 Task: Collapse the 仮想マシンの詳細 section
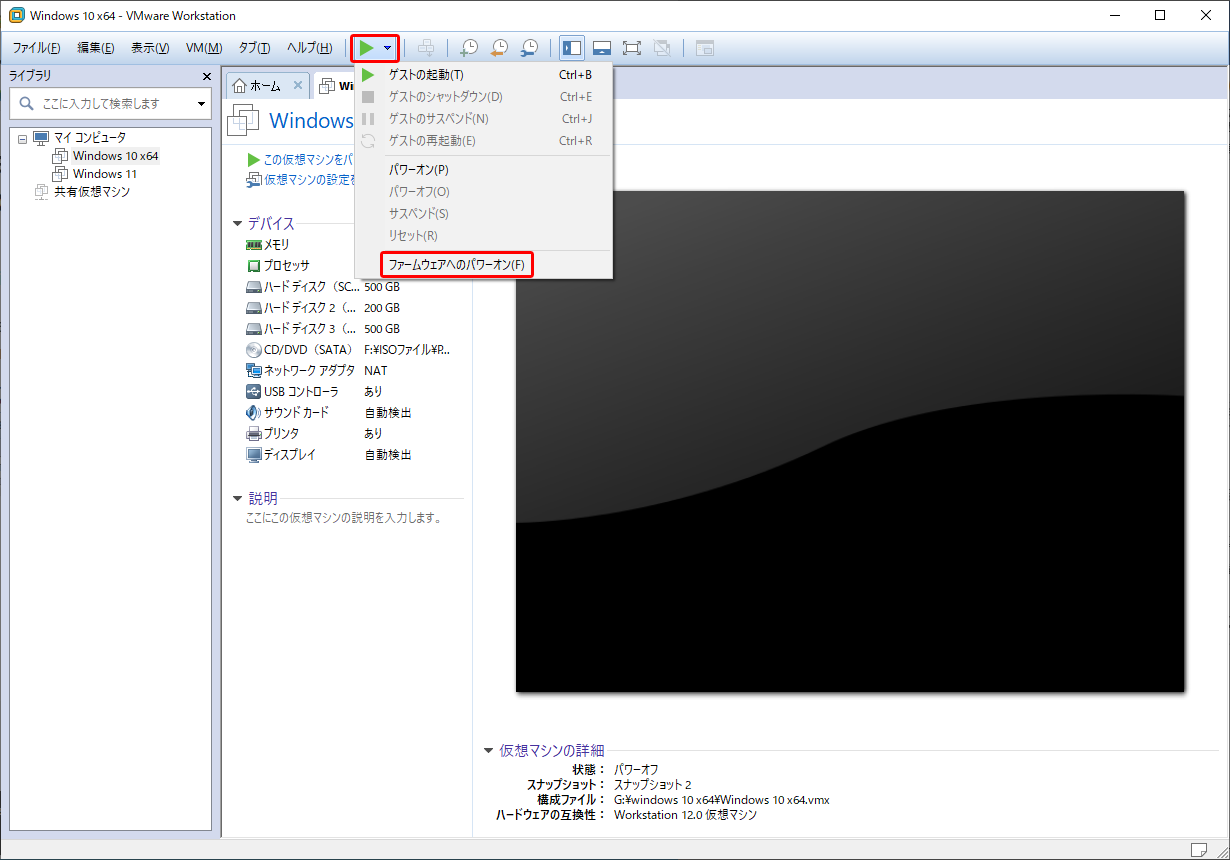[488, 750]
